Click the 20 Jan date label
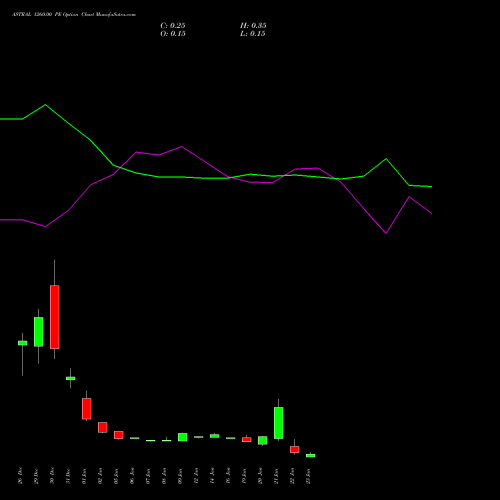Viewport: 500px width, 500px height. click(260, 476)
